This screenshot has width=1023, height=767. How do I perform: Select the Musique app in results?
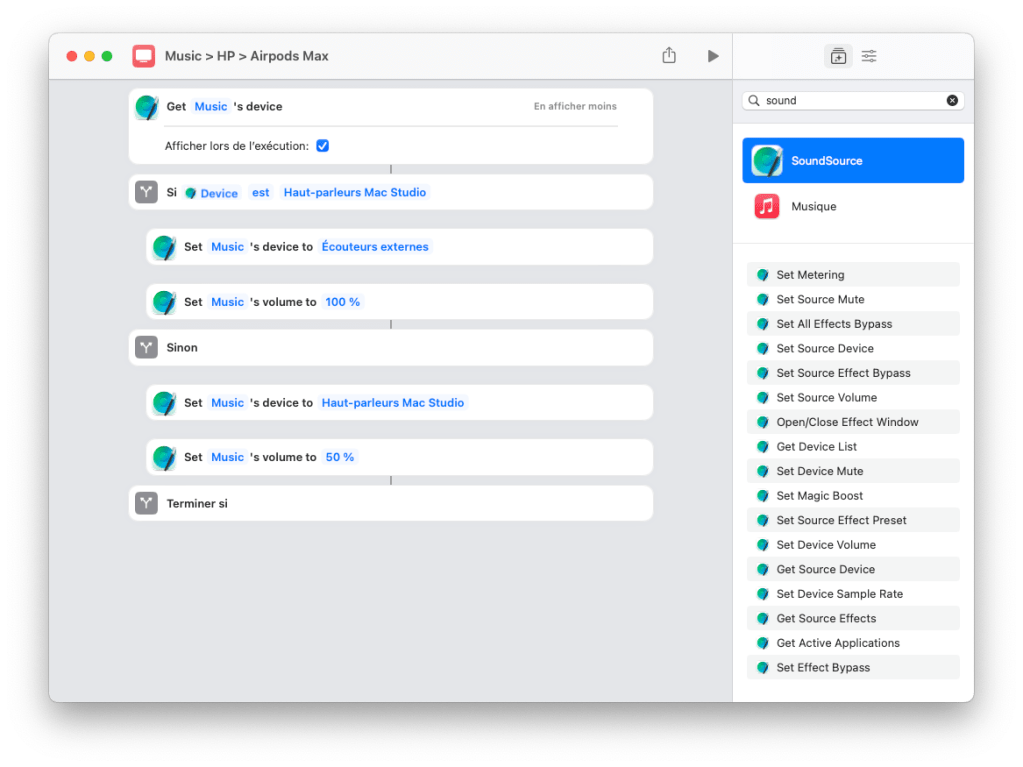(813, 207)
